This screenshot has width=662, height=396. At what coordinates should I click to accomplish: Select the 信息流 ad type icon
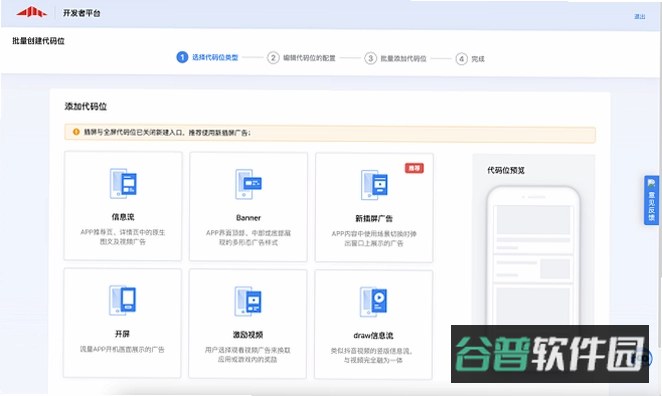(123, 184)
